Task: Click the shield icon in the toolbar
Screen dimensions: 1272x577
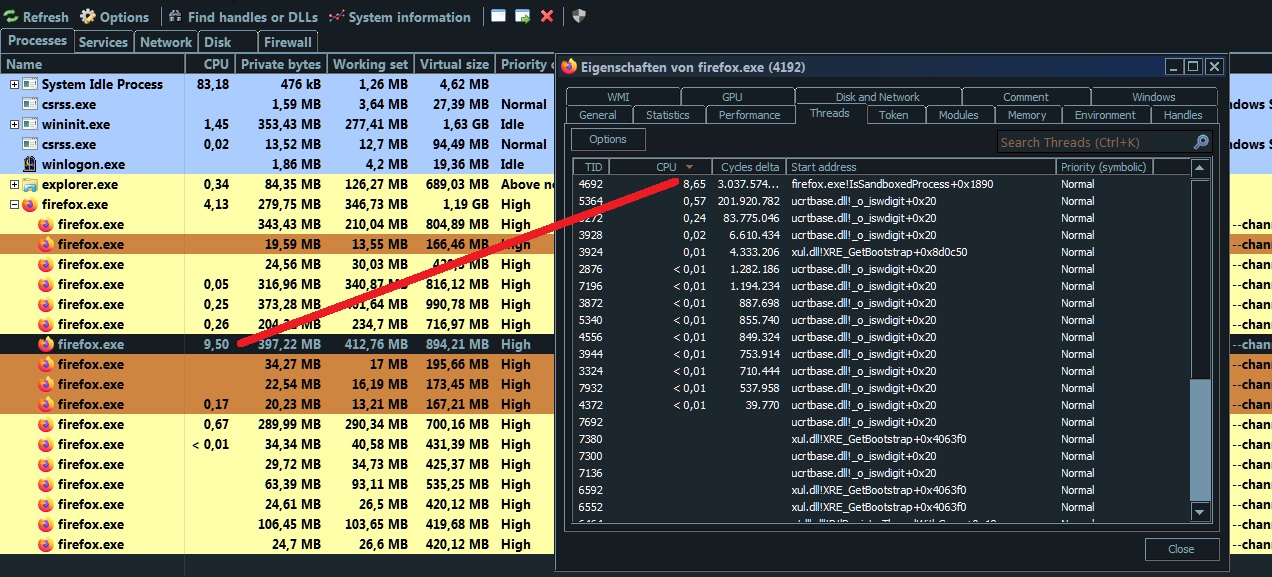Action: point(579,16)
